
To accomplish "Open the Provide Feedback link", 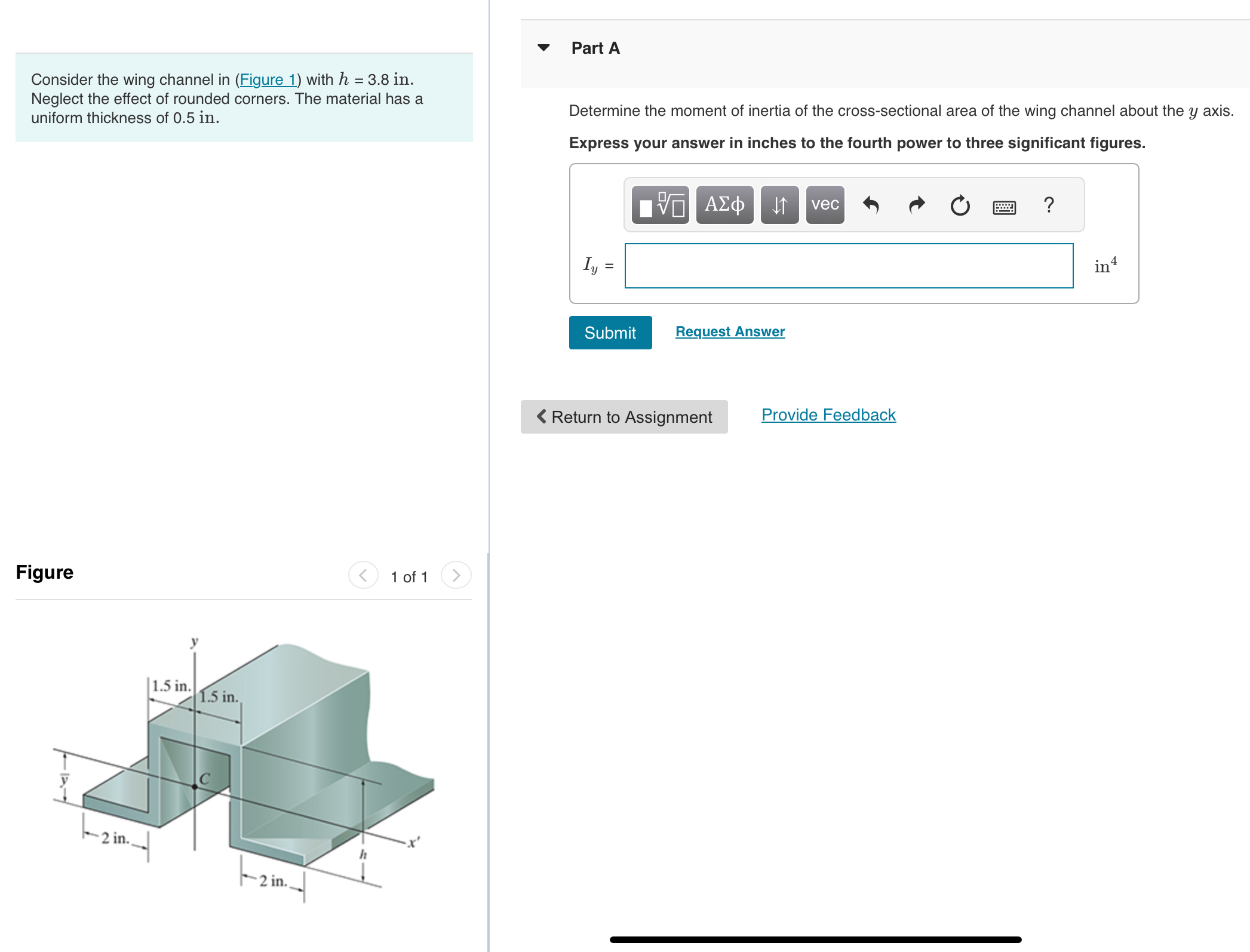I will tap(828, 414).
